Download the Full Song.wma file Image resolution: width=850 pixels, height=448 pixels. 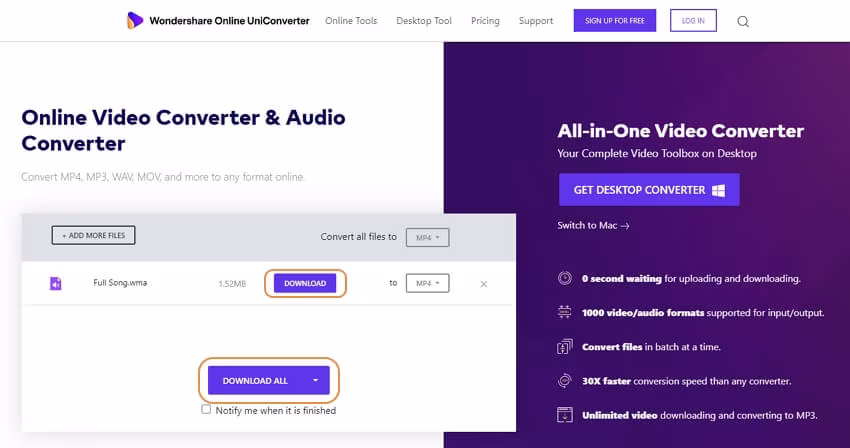[305, 283]
